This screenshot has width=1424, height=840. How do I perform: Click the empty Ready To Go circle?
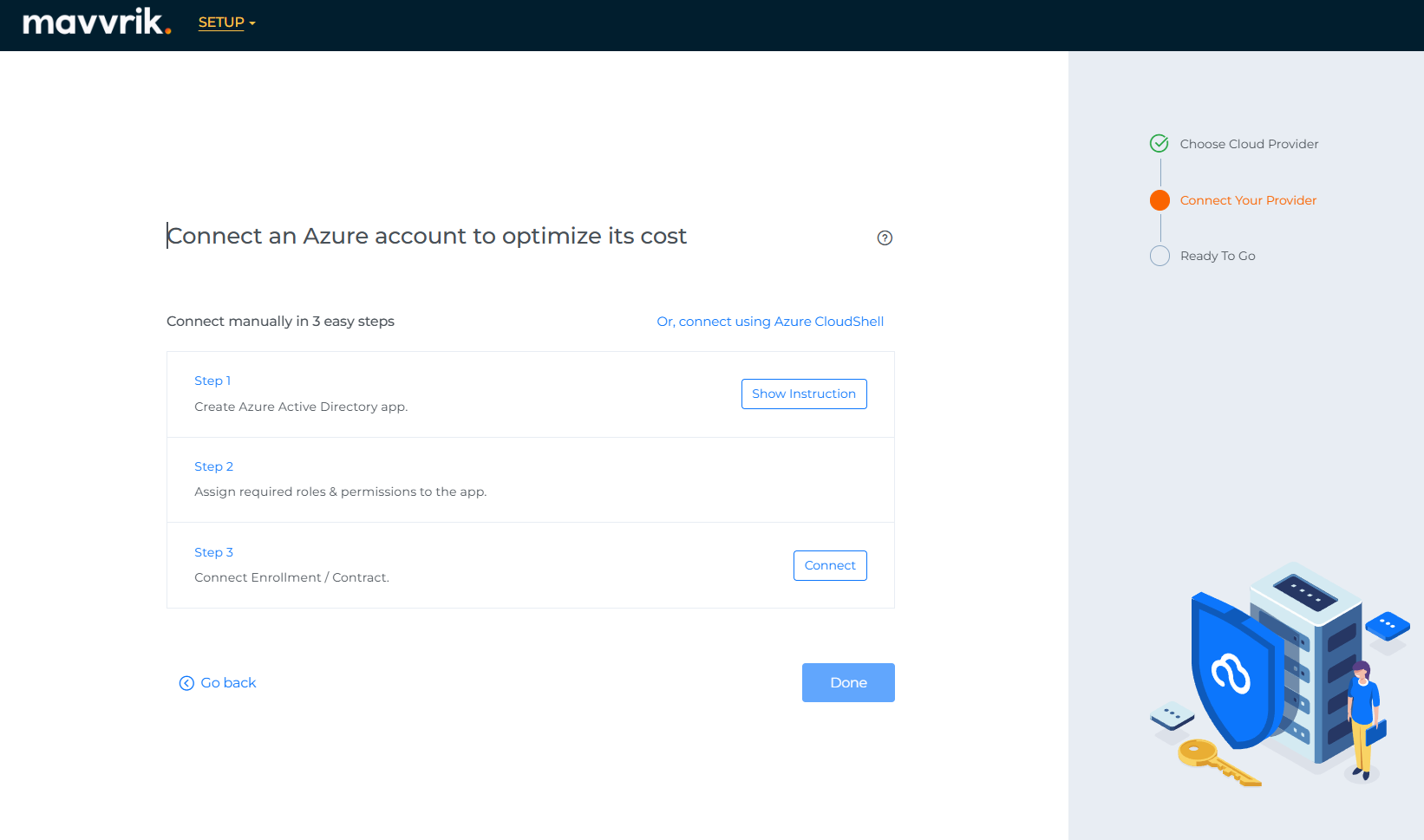[1159, 256]
